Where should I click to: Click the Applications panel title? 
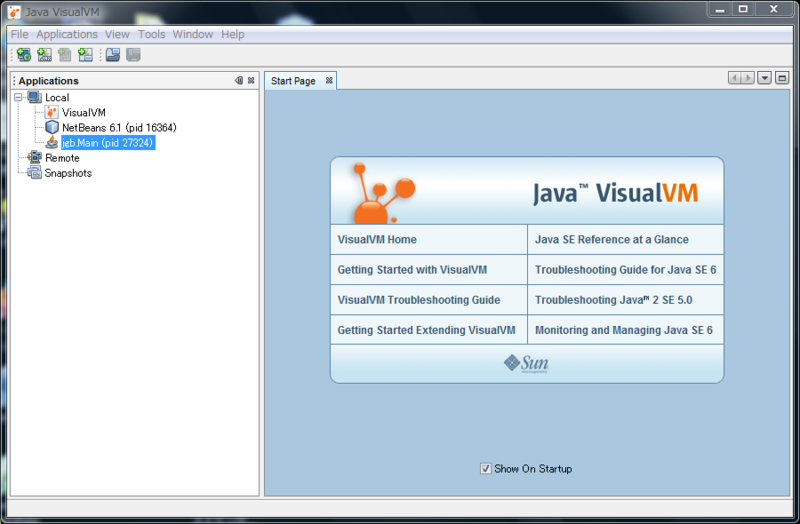click(48, 81)
